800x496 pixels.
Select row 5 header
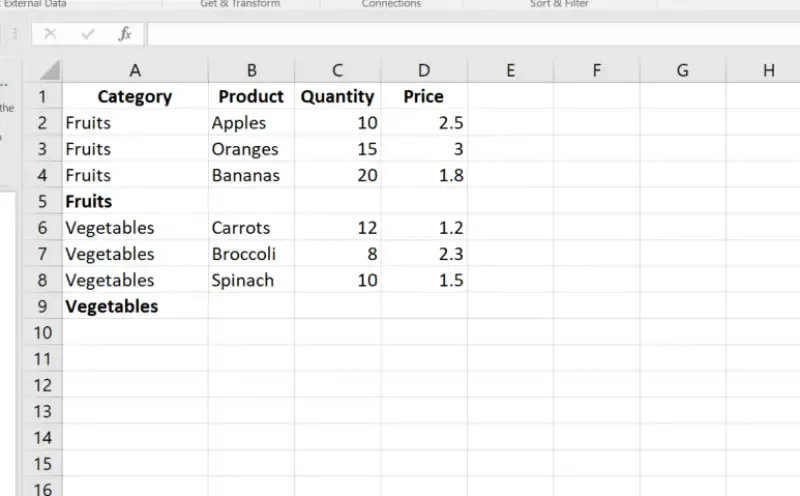pyautogui.click(x=42, y=202)
